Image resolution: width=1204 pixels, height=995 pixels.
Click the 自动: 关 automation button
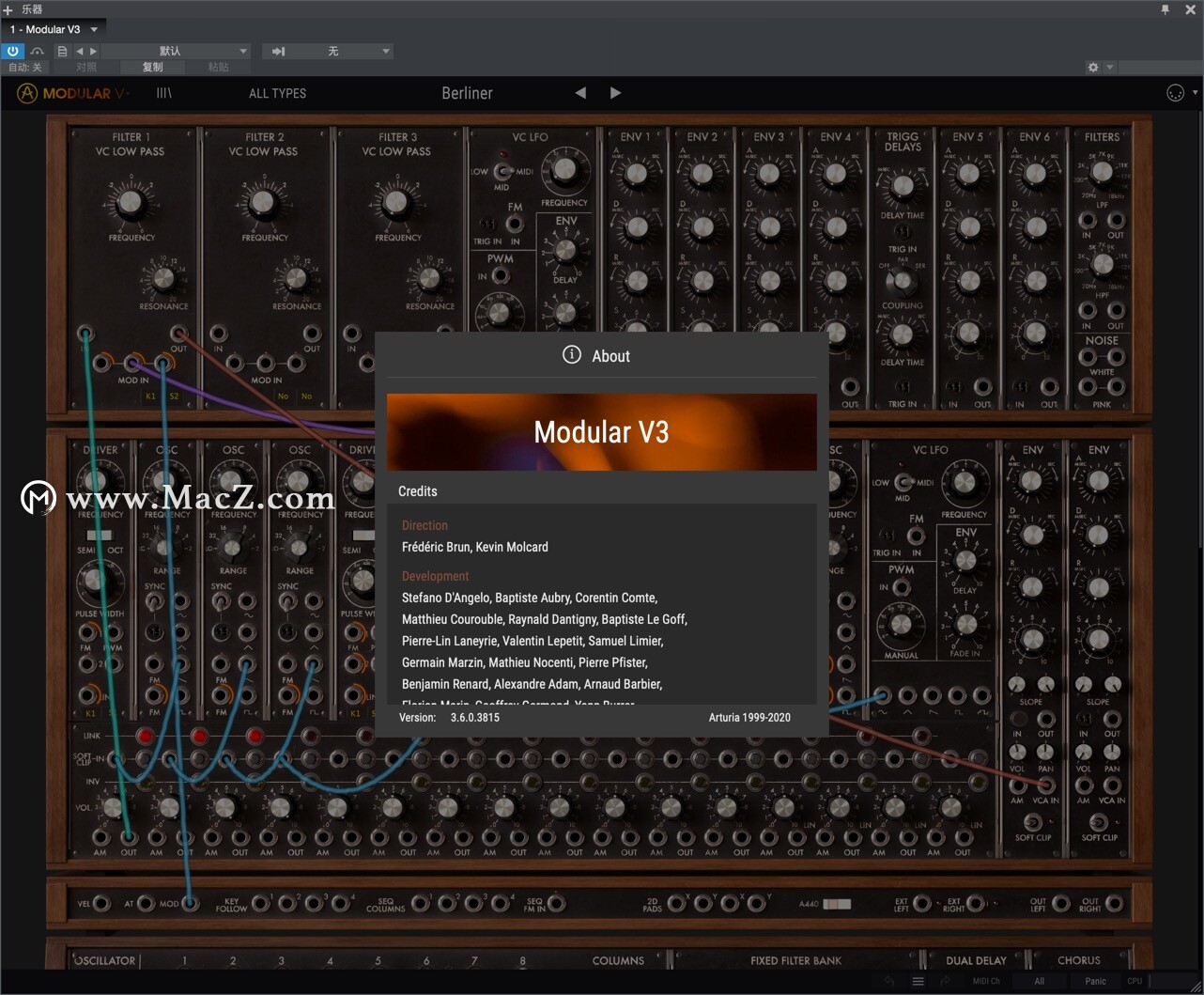pos(24,67)
